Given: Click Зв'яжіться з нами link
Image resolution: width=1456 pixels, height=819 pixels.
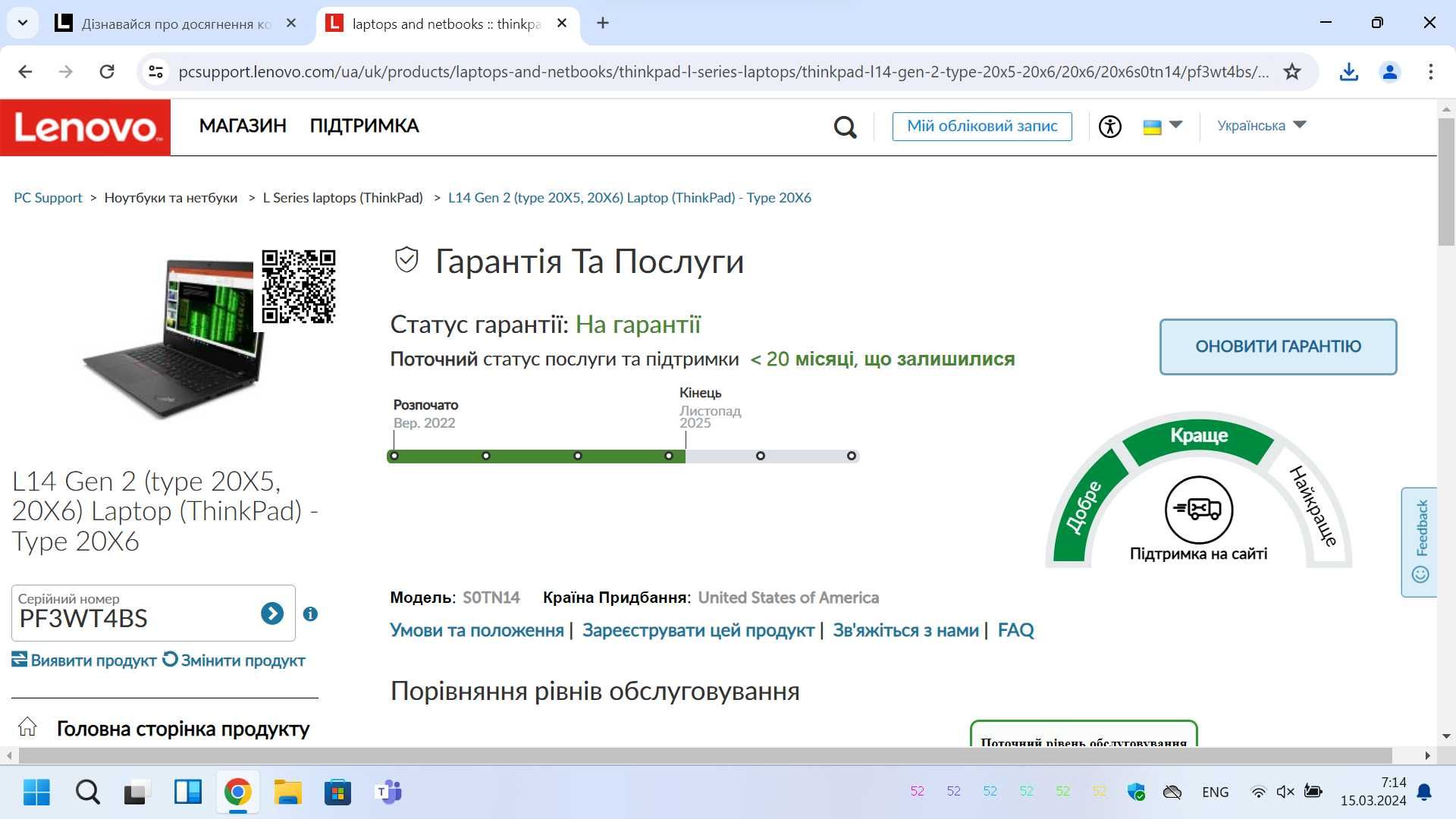Looking at the screenshot, I should (x=905, y=630).
